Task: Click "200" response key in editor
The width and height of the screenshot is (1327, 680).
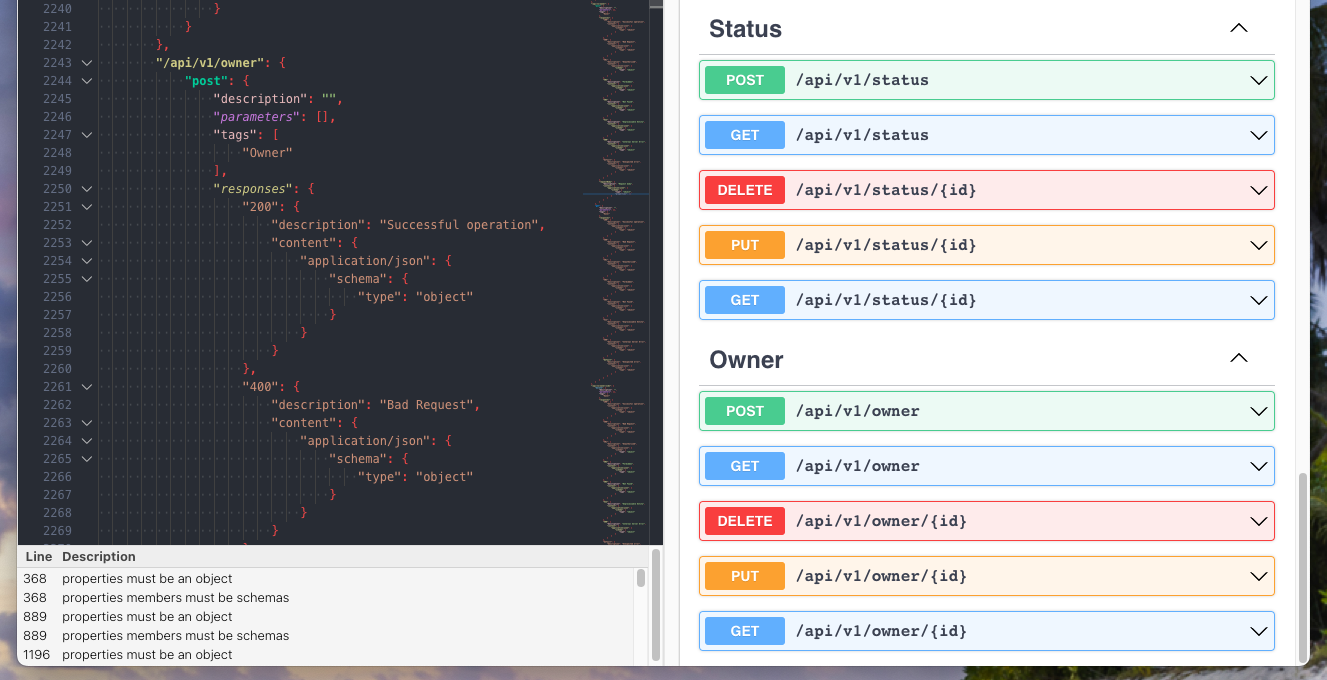Action: (x=260, y=207)
